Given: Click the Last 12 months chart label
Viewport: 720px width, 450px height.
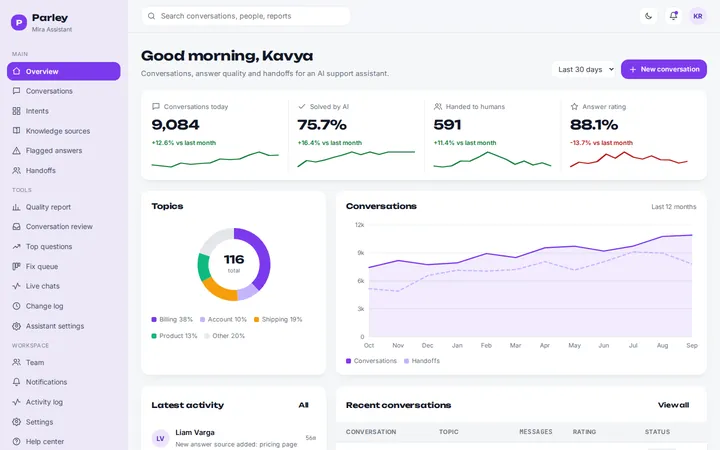Looking at the screenshot, I should (x=674, y=207).
